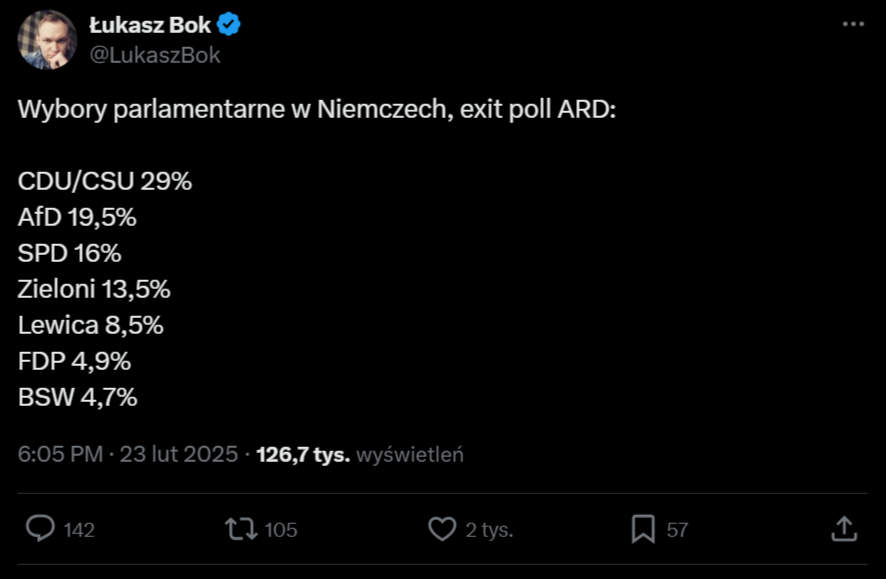Bookmark the post with bookmark icon
The height and width of the screenshot is (579, 886).
coord(643,529)
